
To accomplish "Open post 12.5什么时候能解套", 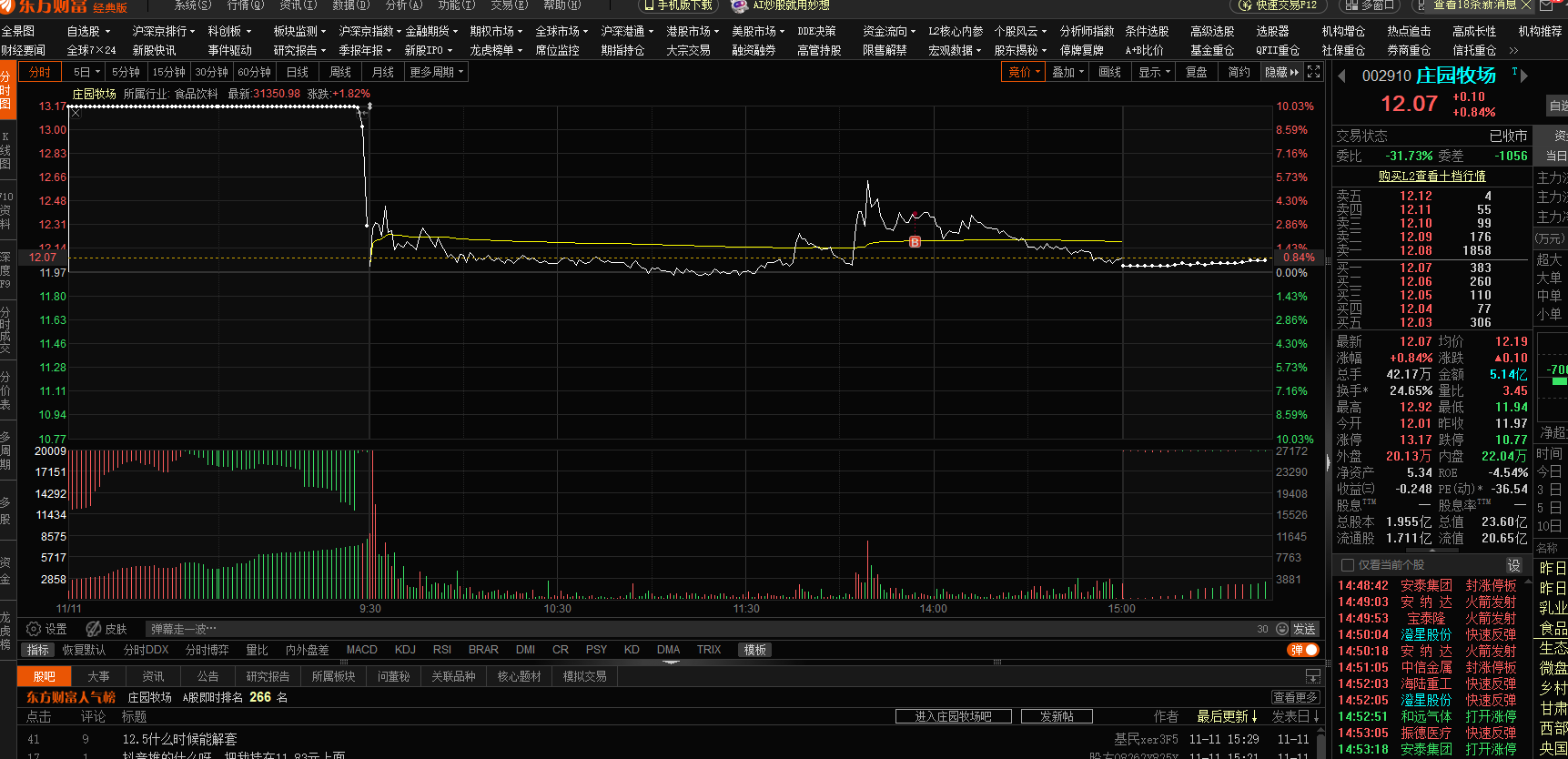I will click(x=179, y=739).
